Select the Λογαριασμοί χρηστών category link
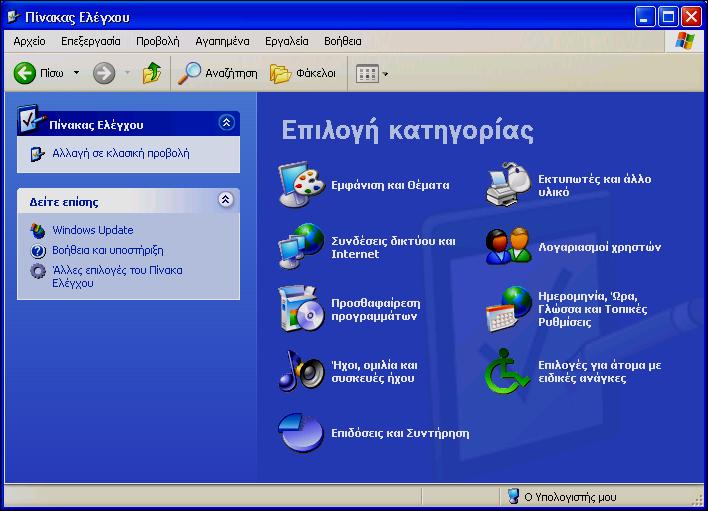 pos(599,247)
